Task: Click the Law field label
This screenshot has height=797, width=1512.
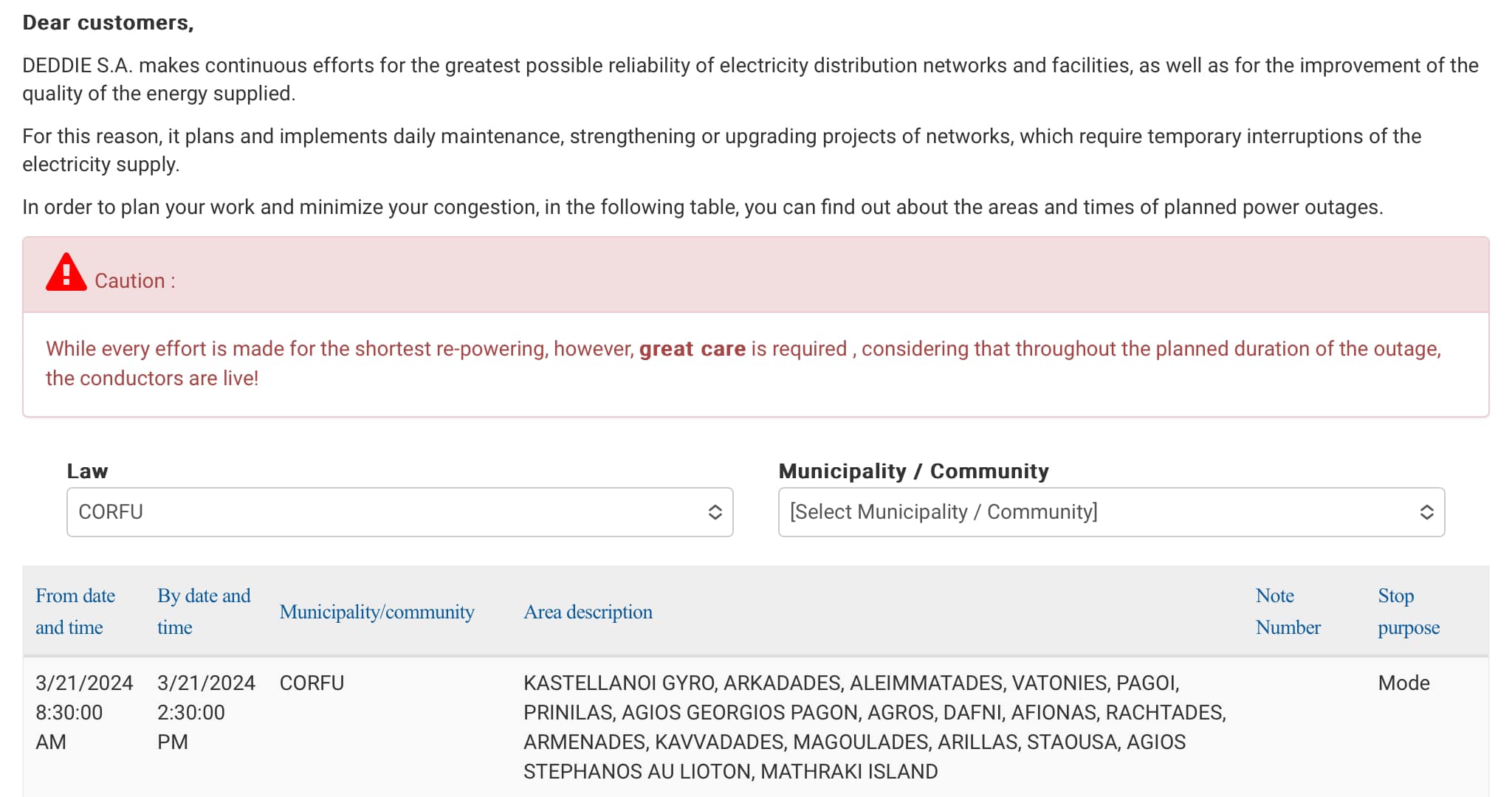Action: pos(87,471)
